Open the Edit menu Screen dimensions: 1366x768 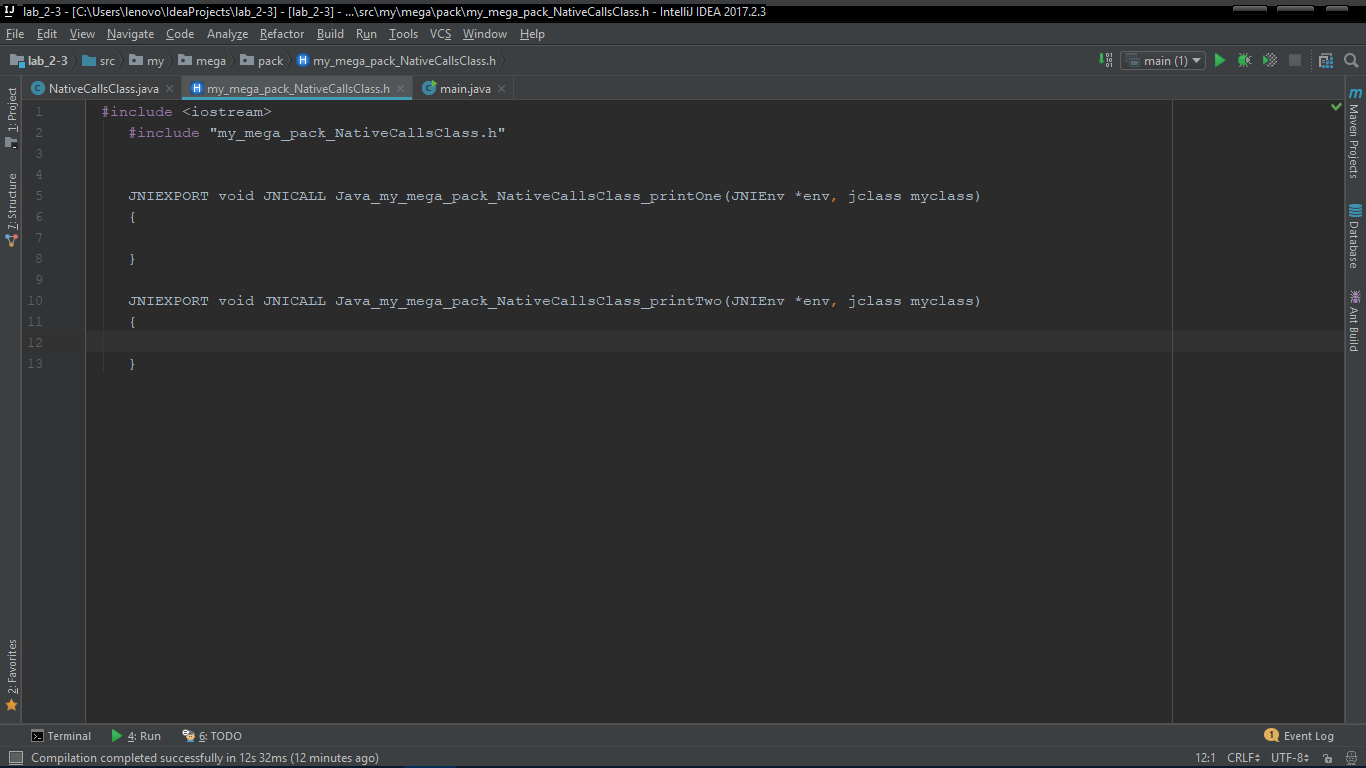47,34
